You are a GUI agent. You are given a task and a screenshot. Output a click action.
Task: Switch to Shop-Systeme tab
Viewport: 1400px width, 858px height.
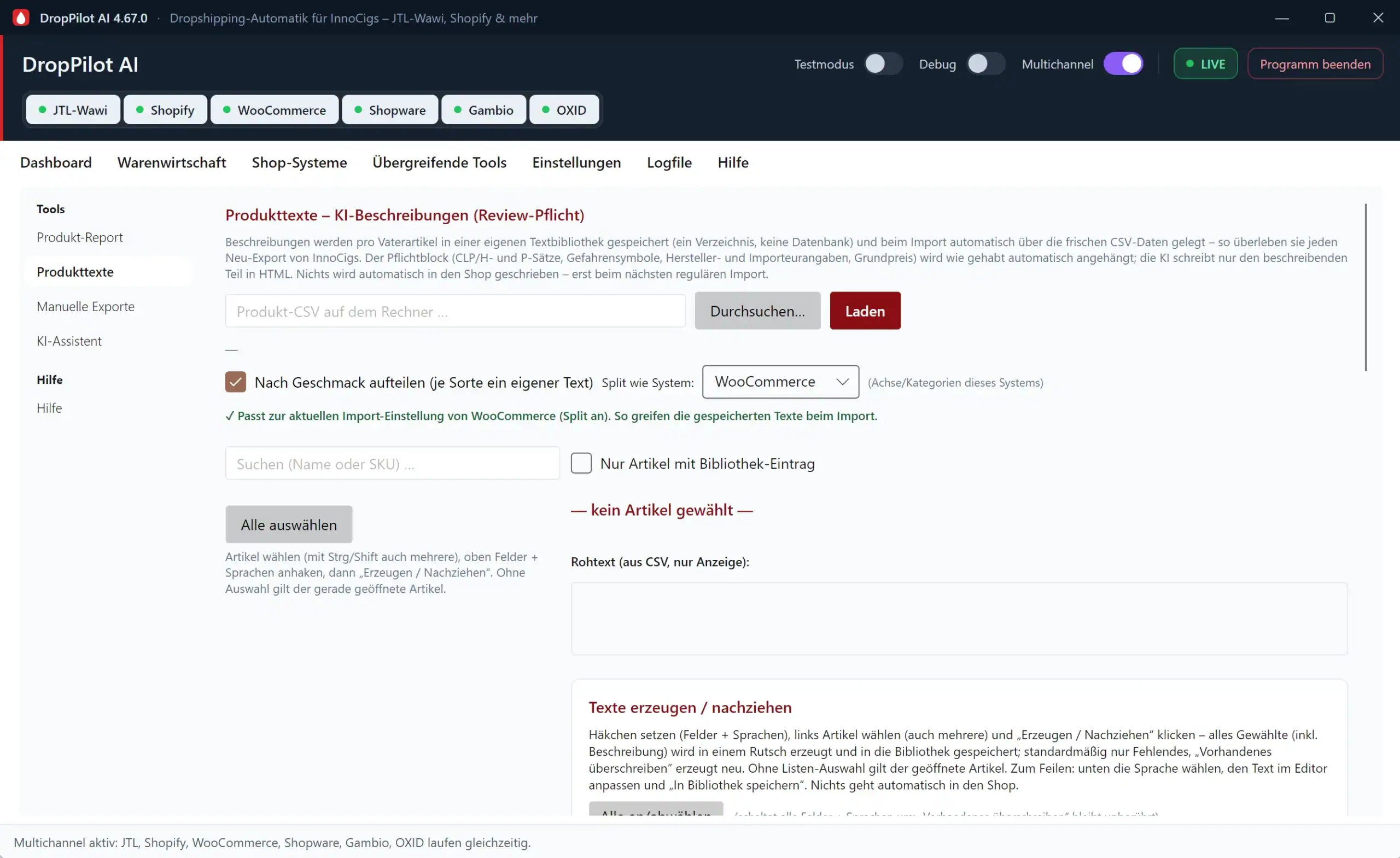pos(300,162)
